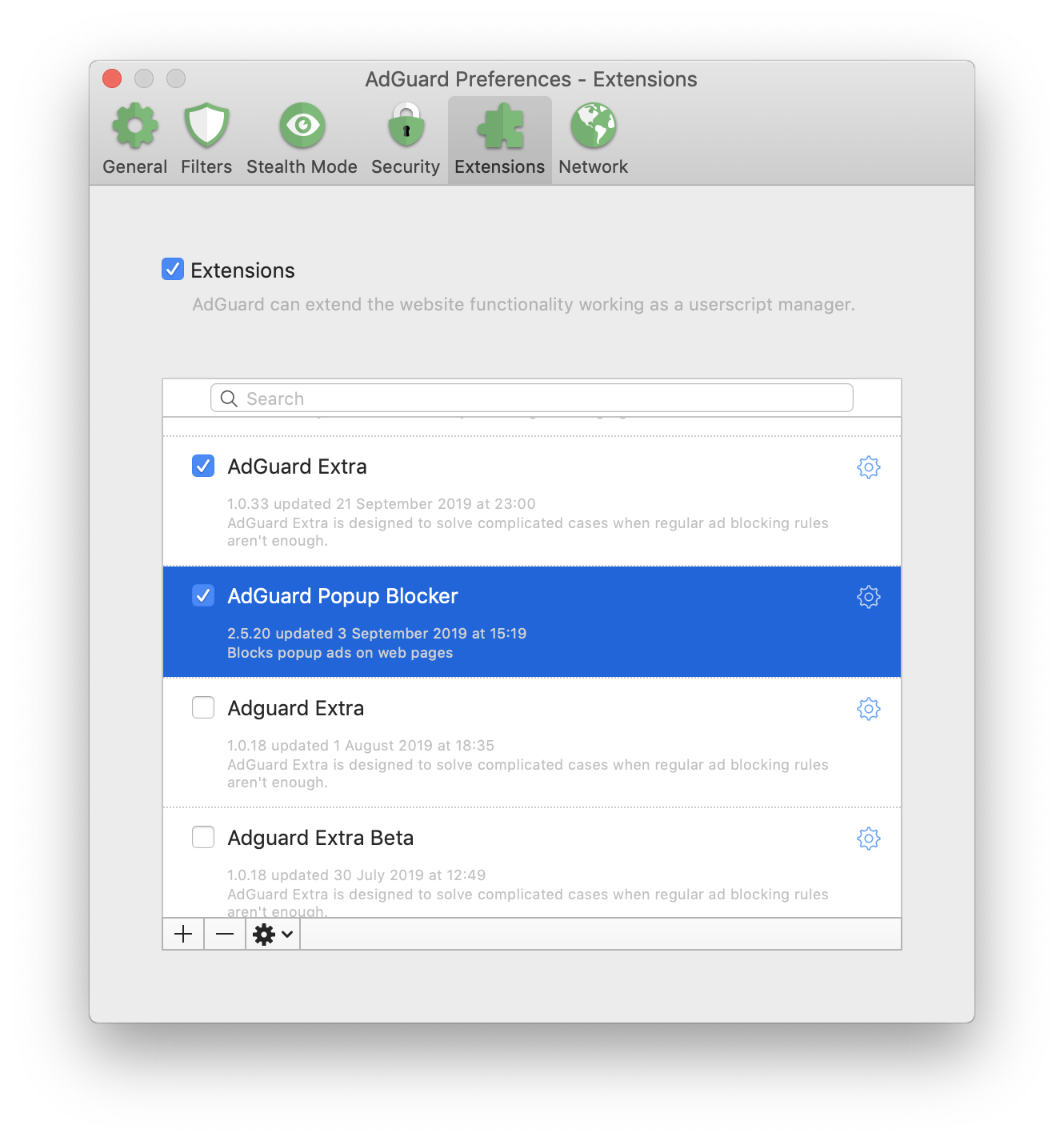Click into the Search extensions field
Image resolution: width=1064 pixels, height=1141 pixels.
[x=532, y=398]
